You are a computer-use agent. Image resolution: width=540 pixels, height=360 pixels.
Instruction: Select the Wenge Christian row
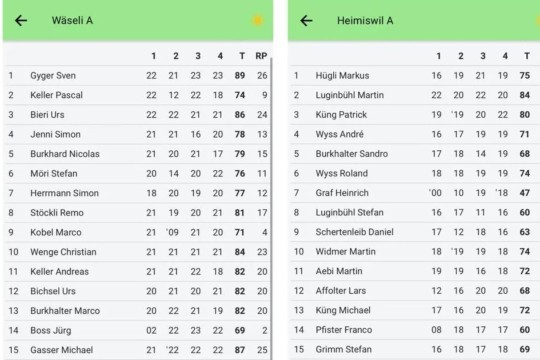click(x=137, y=252)
